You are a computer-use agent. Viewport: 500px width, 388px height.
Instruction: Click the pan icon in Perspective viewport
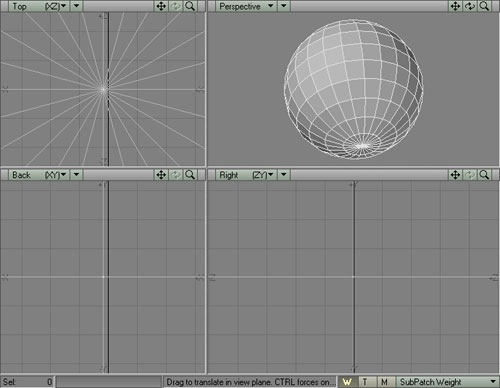click(x=455, y=6)
